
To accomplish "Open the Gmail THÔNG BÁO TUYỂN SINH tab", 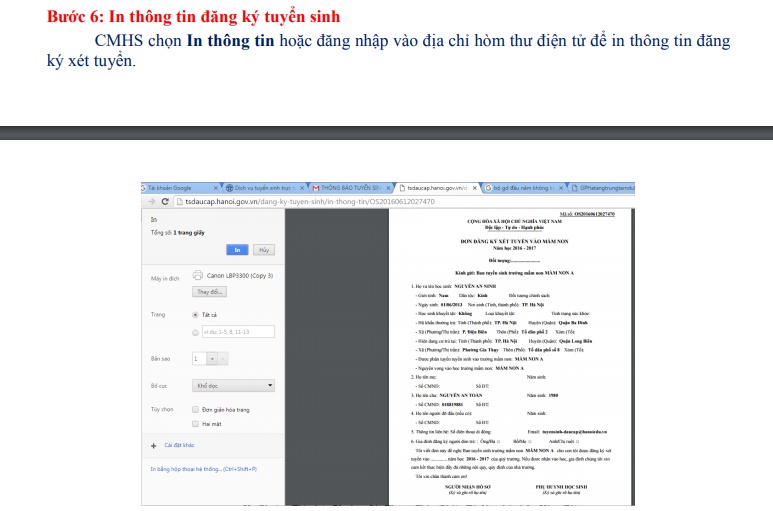I will pos(350,187).
